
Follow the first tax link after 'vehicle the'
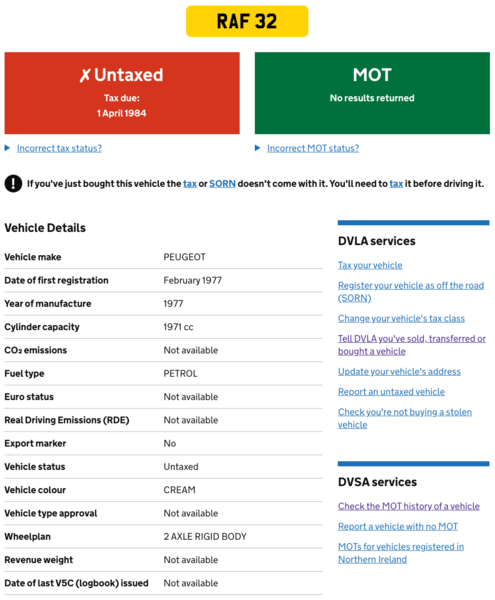pyautogui.click(x=190, y=184)
